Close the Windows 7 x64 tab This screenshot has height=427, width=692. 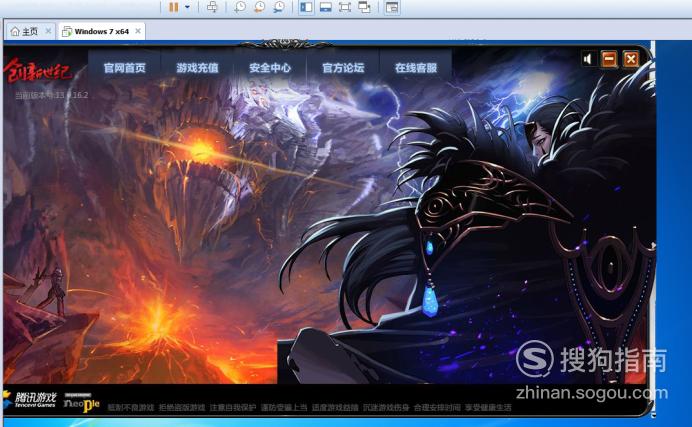coord(138,31)
